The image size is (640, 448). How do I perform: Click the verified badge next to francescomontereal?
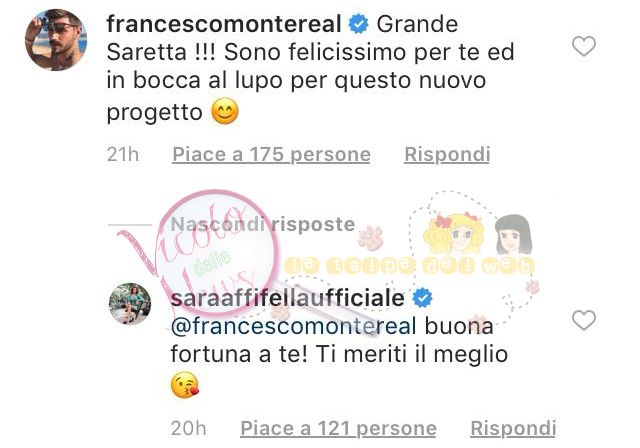pos(358,24)
